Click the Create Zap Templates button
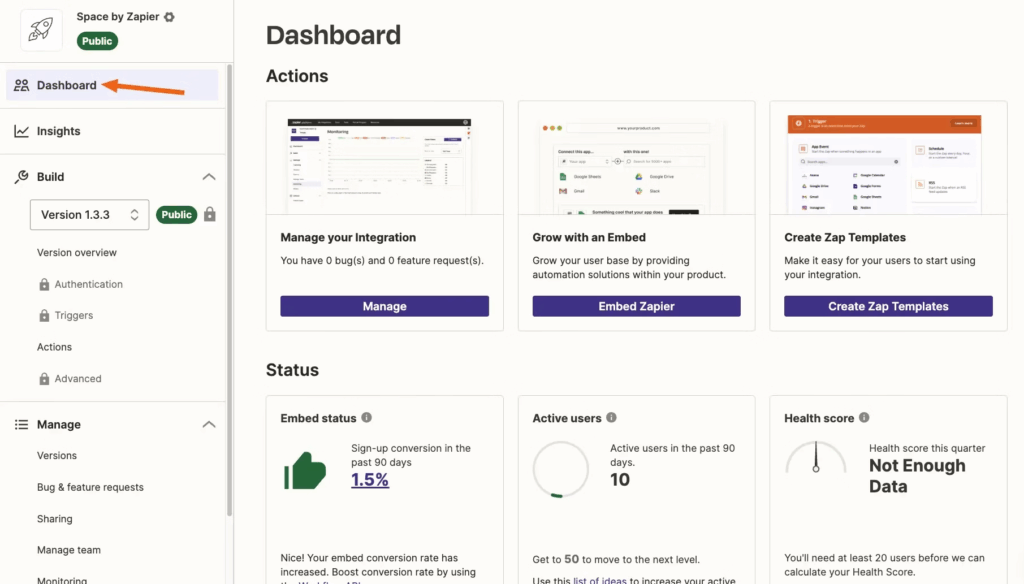 887,306
